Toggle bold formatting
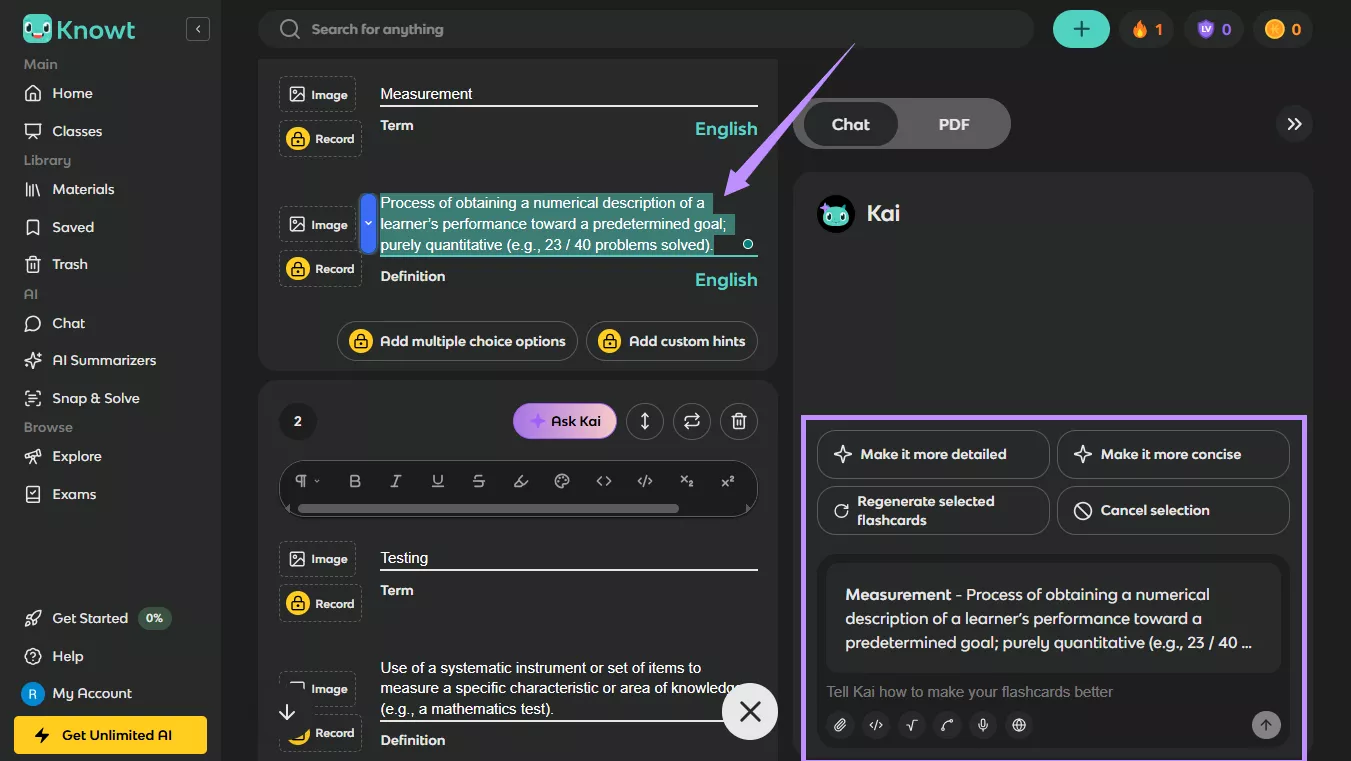The image size is (1351, 761). pos(355,481)
